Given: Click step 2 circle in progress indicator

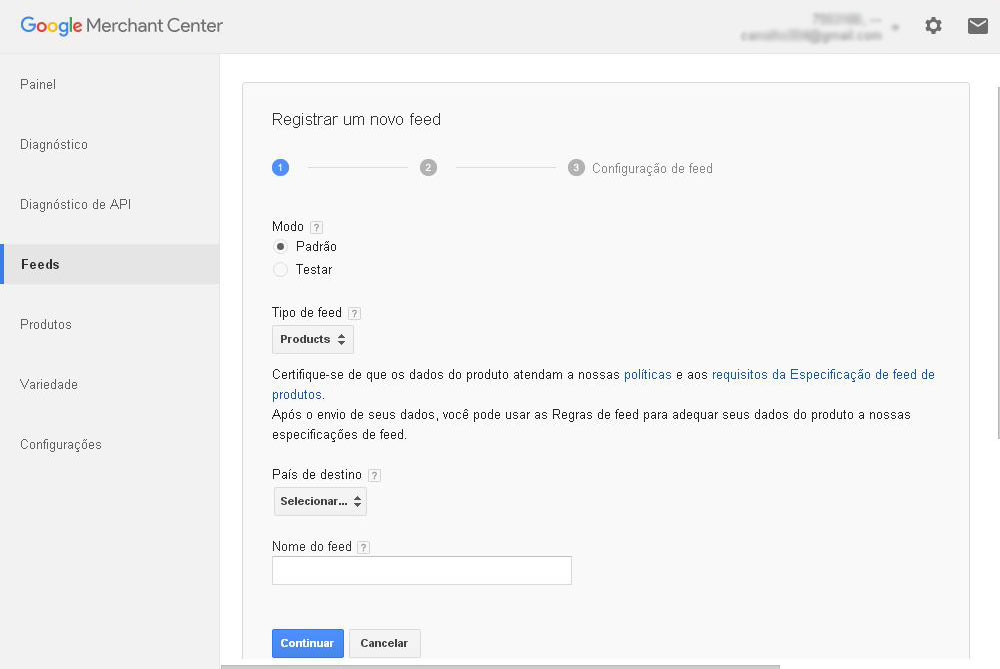Looking at the screenshot, I should (x=428, y=168).
